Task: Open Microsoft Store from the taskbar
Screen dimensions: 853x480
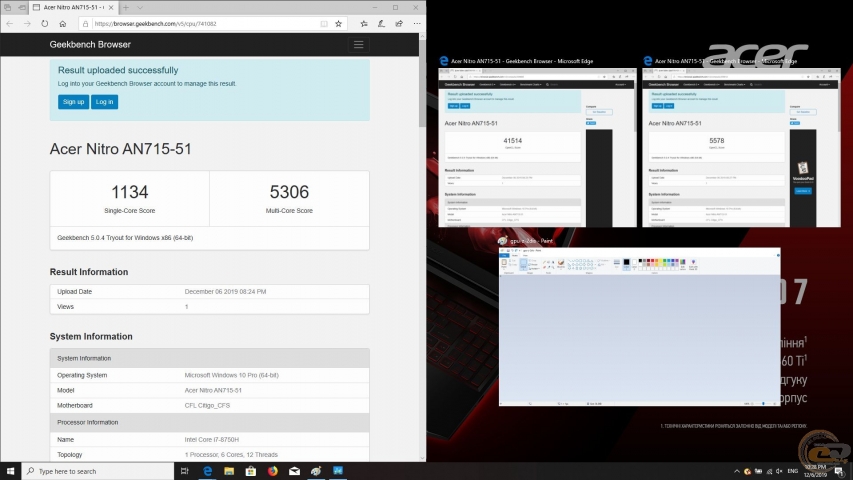Action: 251,471
